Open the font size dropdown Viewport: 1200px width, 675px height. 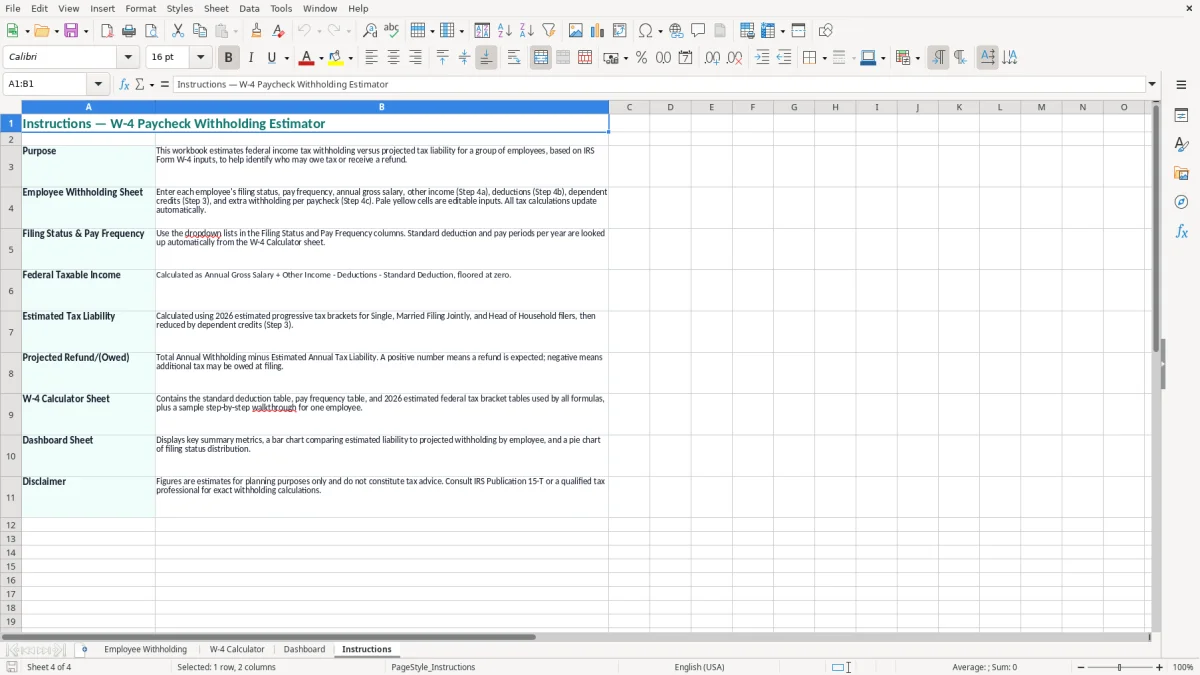200,58
